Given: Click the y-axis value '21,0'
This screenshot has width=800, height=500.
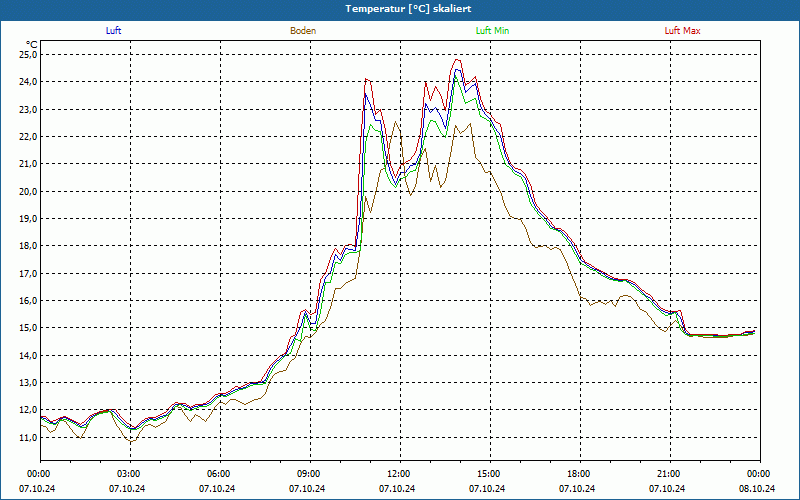Looking at the screenshot, I should (x=28, y=164).
